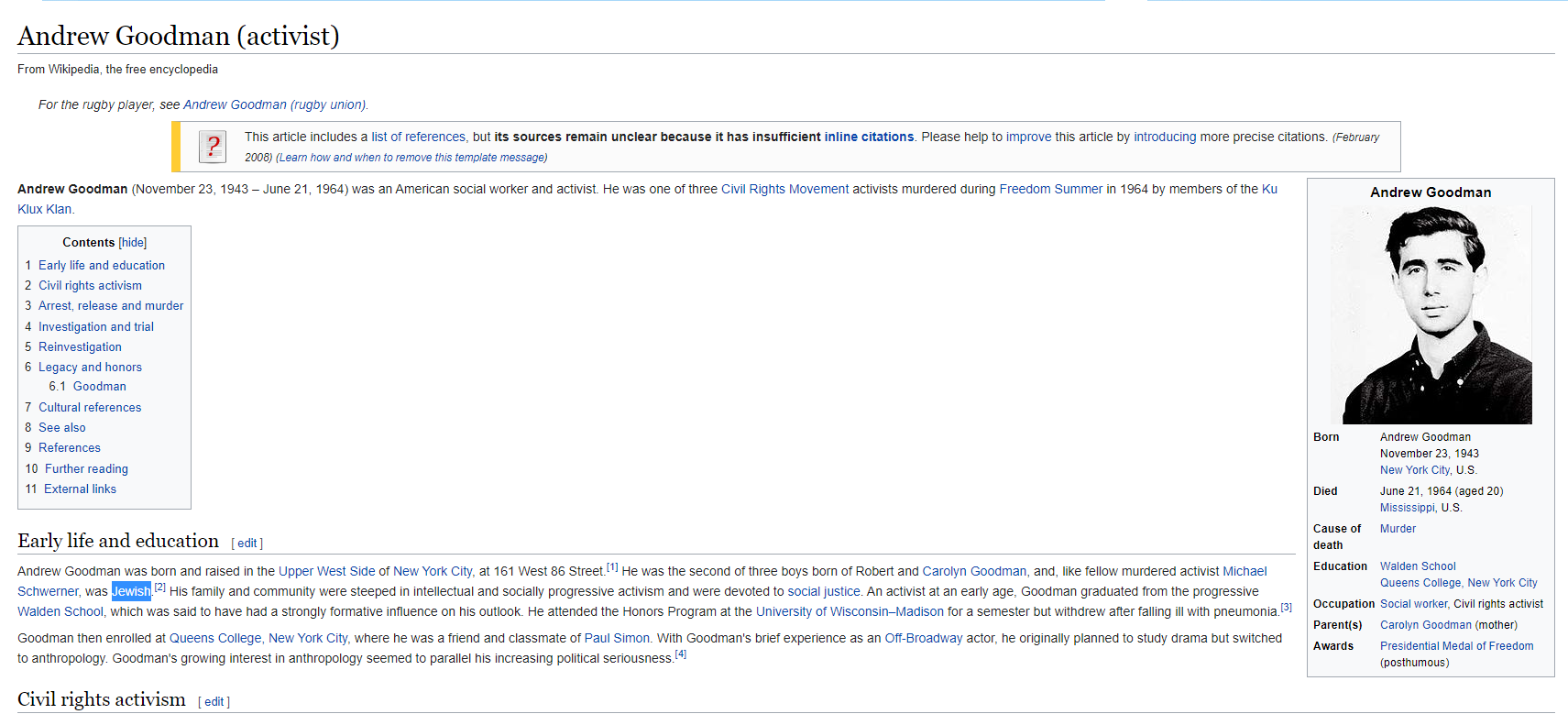Open footnote reference [1]

pyautogui.click(x=612, y=567)
